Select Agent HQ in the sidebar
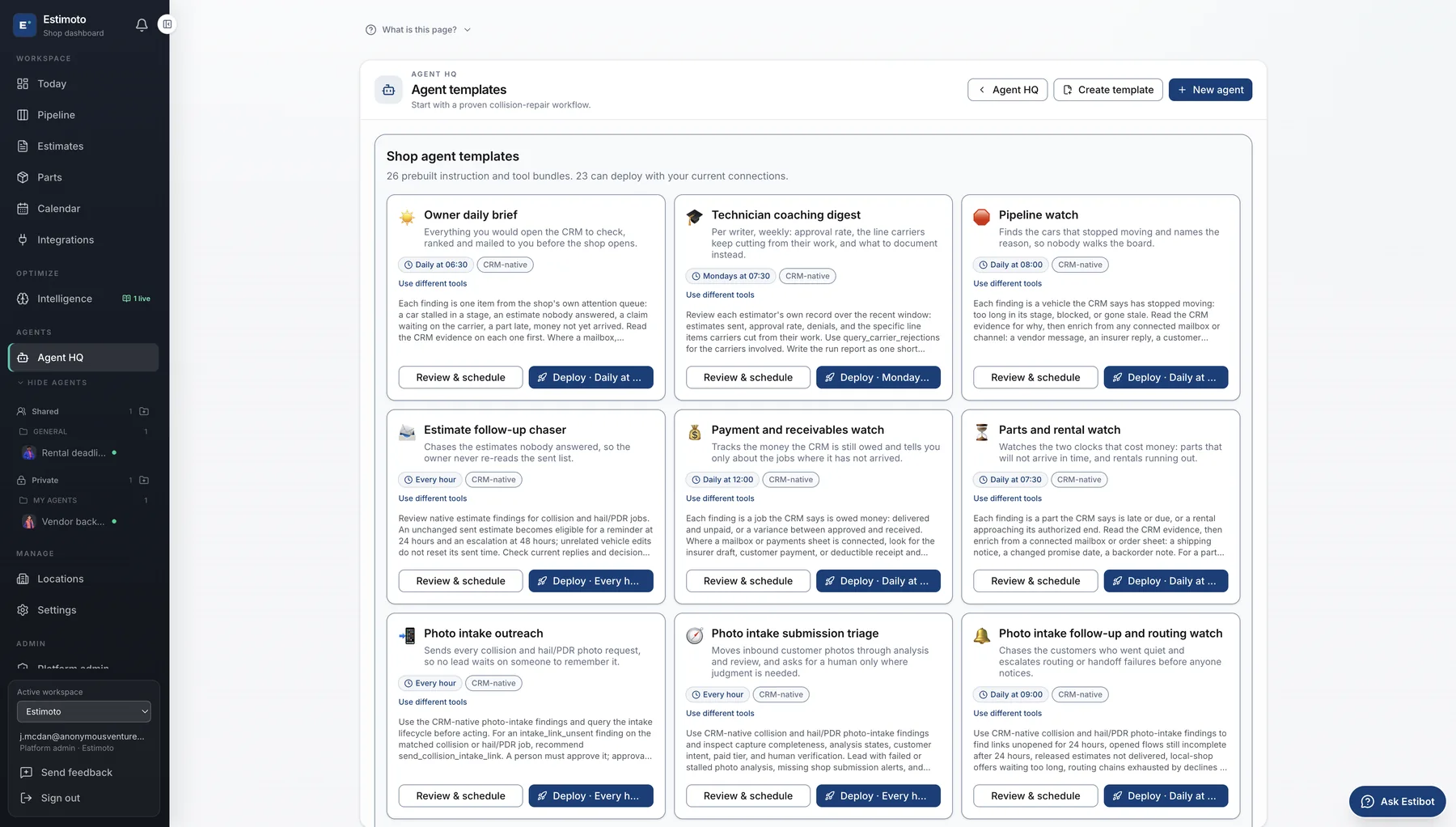Image resolution: width=1456 pixels, height=827 pixels. (83, 358)
